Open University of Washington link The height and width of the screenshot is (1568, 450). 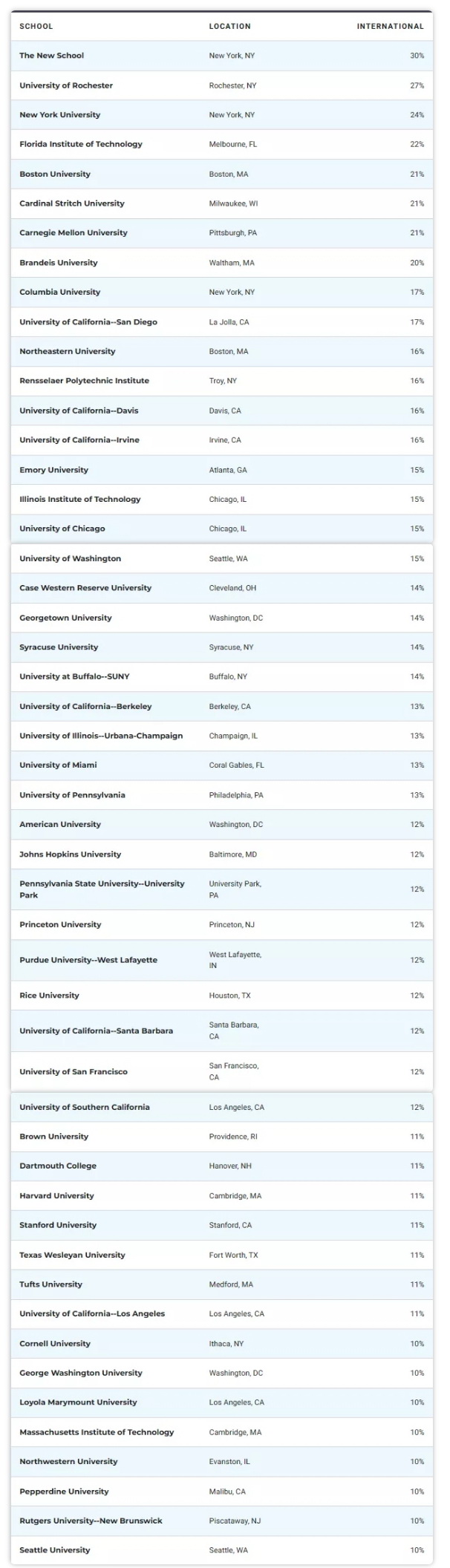[x=70, y=558]
